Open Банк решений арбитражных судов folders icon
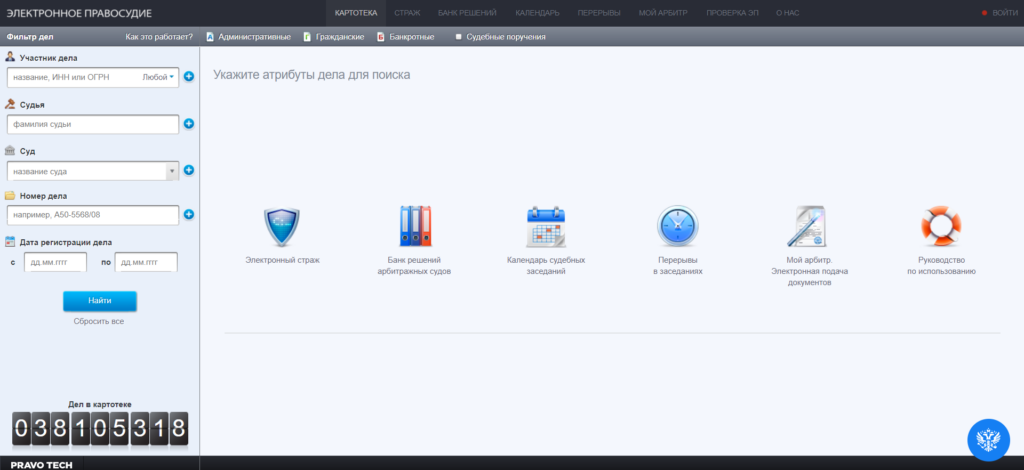Viewport: 1024px width, 470px height. pyautogui.click(x=414, y=227)
